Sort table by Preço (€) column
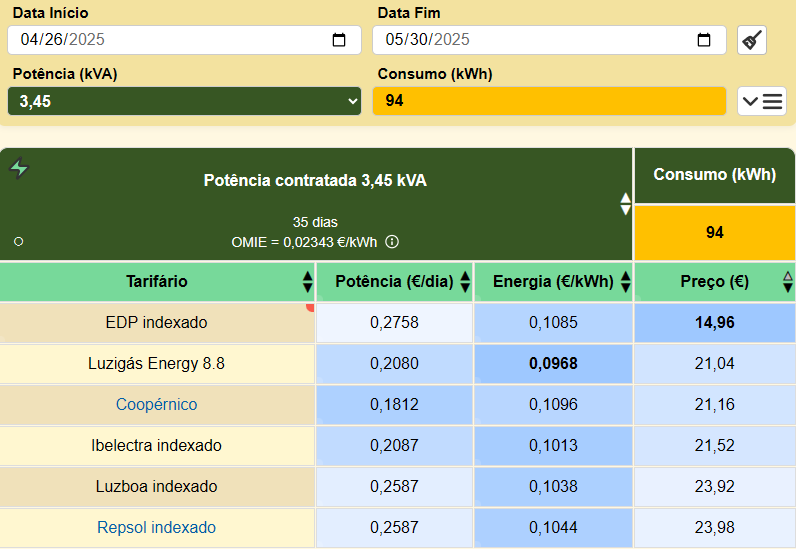The image size is (796, 549). (787, 281)
